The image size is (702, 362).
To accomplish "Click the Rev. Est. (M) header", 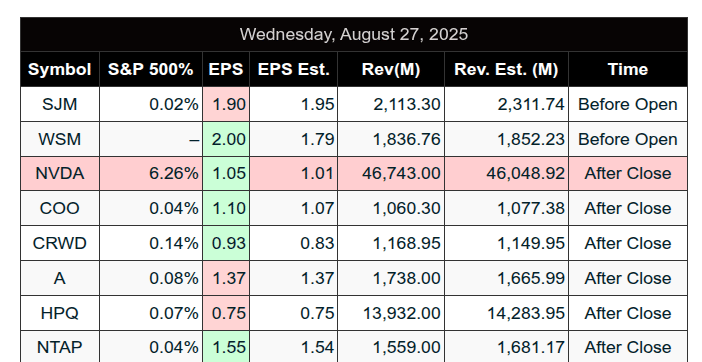I will [506, 69].
